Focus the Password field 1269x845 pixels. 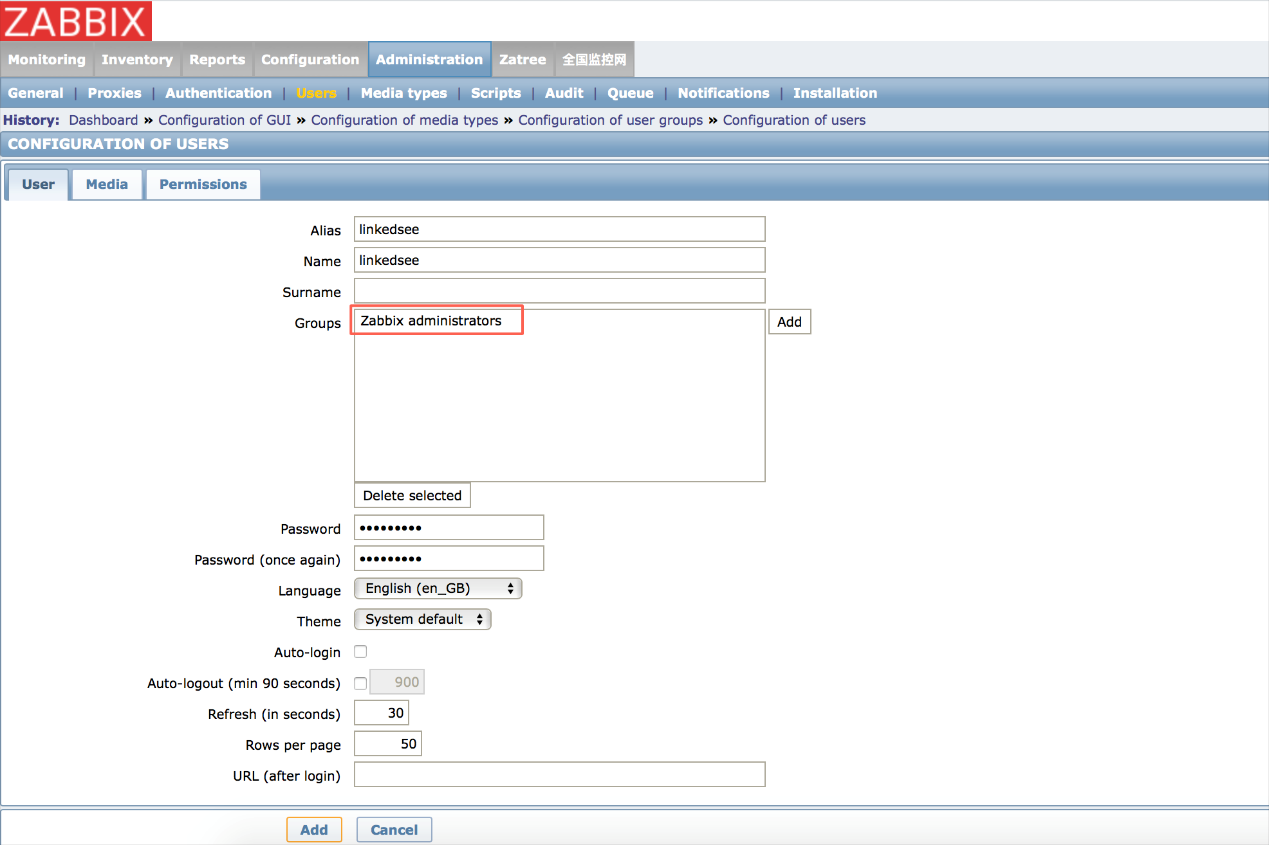click(x=449, y=528)
